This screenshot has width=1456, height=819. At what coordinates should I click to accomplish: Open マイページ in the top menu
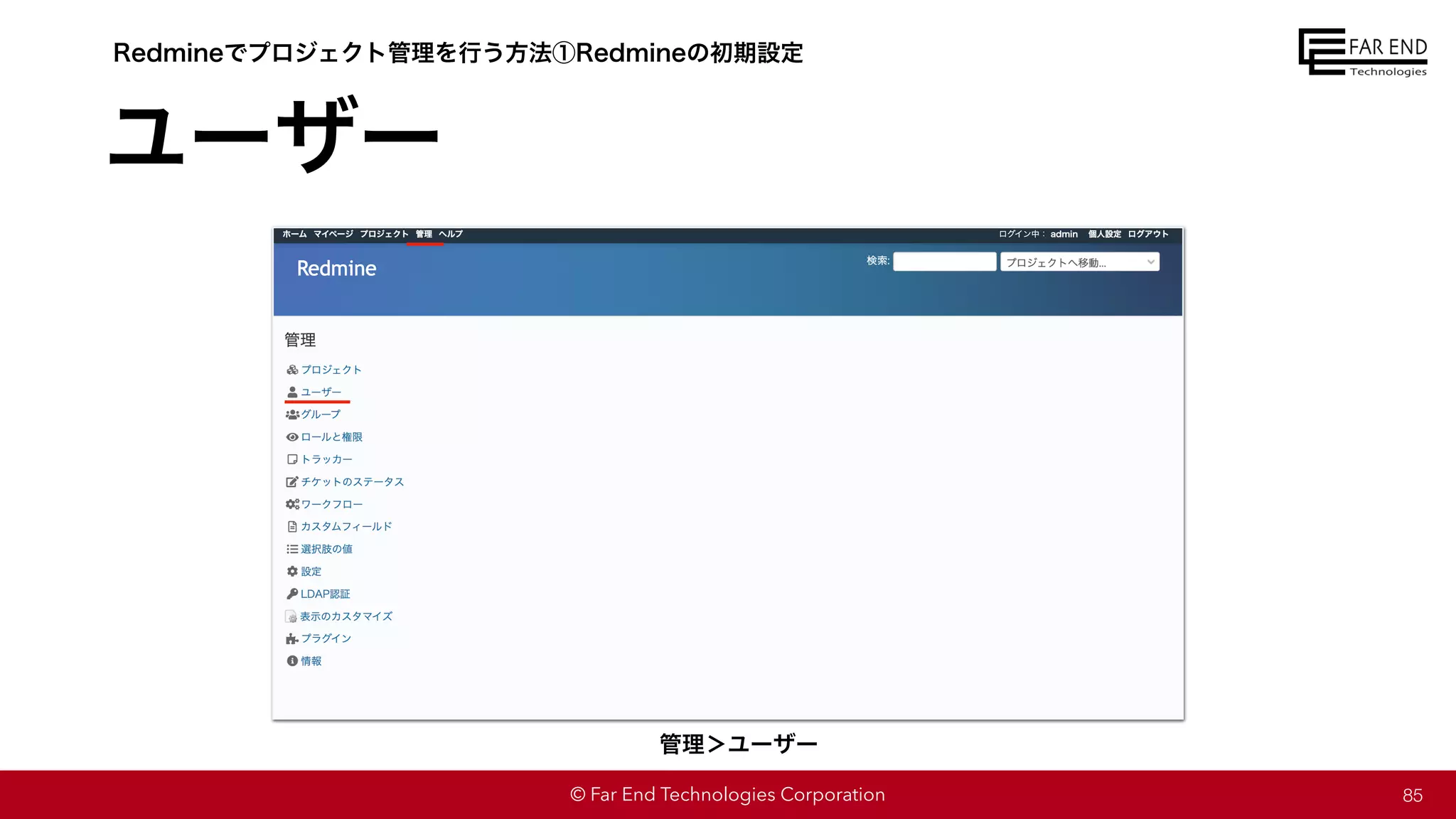tap(333, 234)
